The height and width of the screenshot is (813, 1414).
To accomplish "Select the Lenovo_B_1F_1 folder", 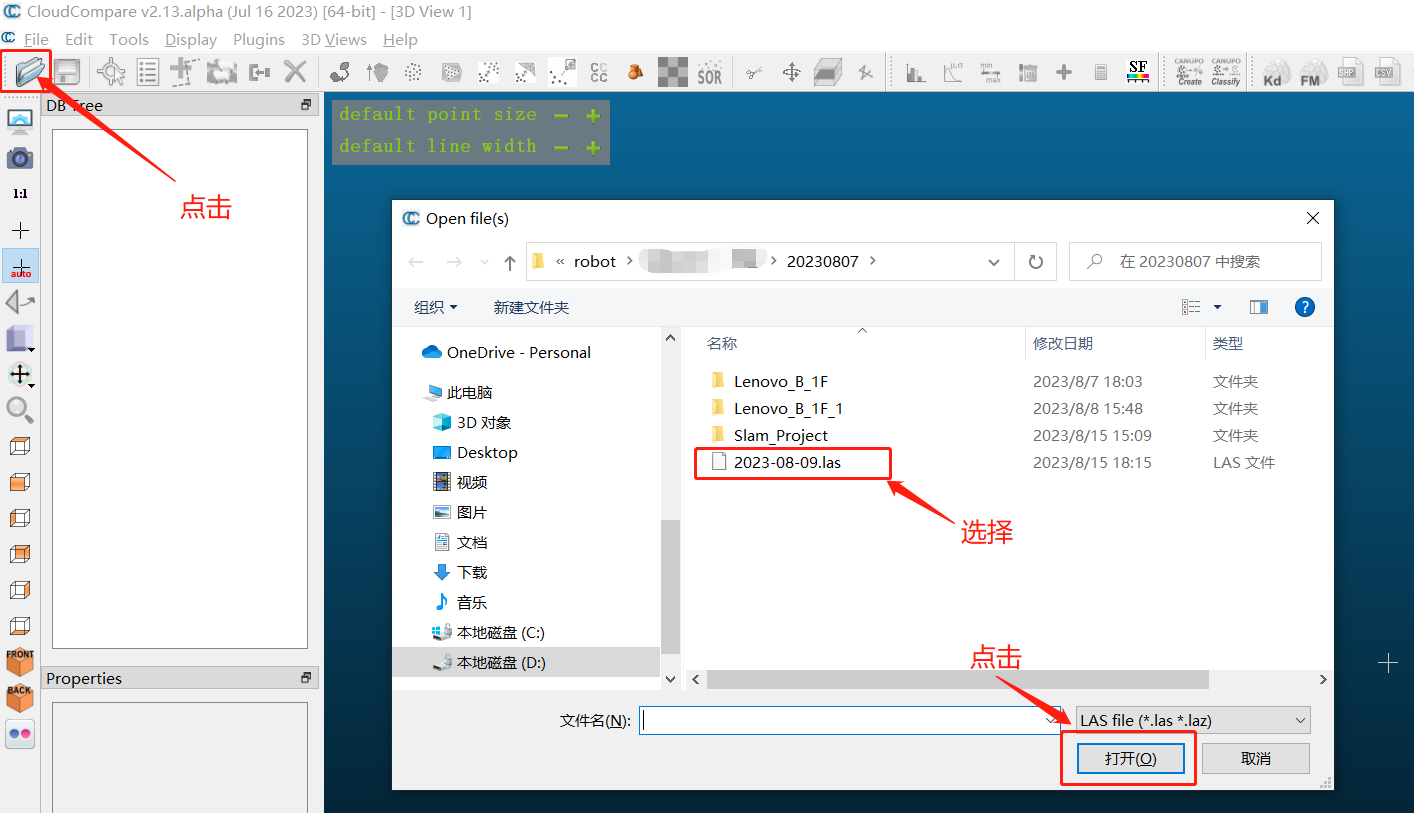I will (x=788, y=408).
